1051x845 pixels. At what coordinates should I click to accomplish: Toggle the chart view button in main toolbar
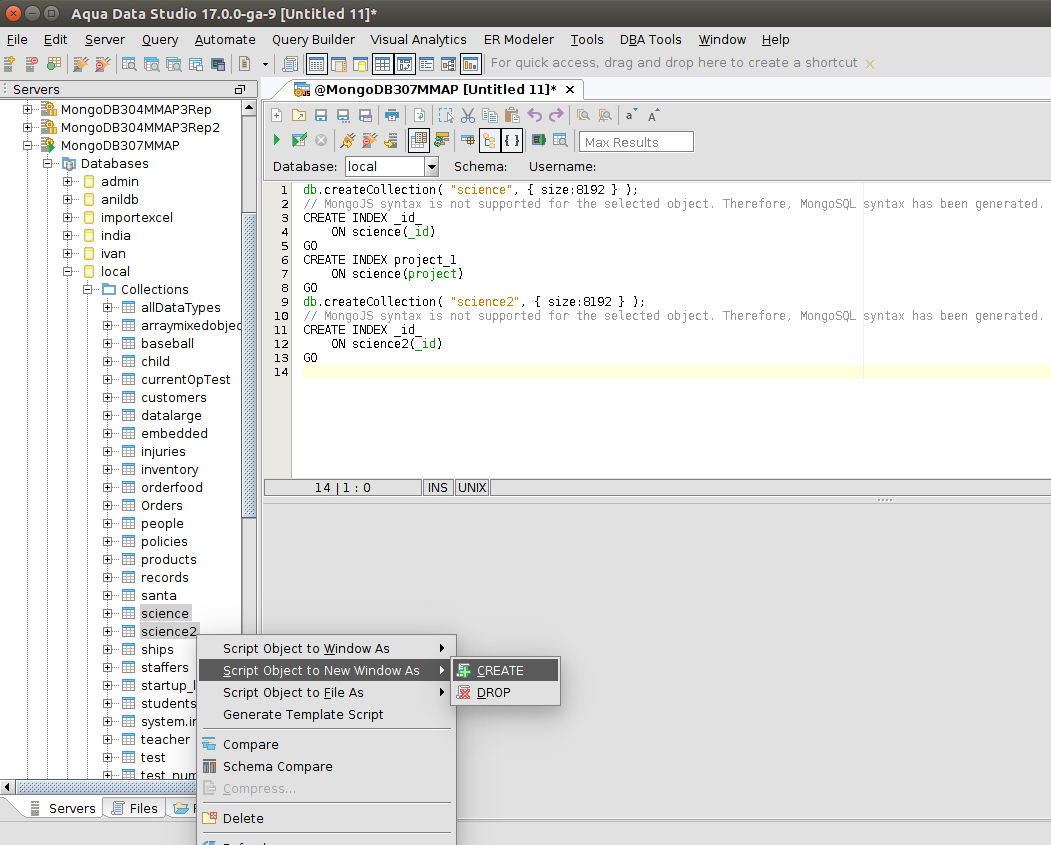coord(471,64)
